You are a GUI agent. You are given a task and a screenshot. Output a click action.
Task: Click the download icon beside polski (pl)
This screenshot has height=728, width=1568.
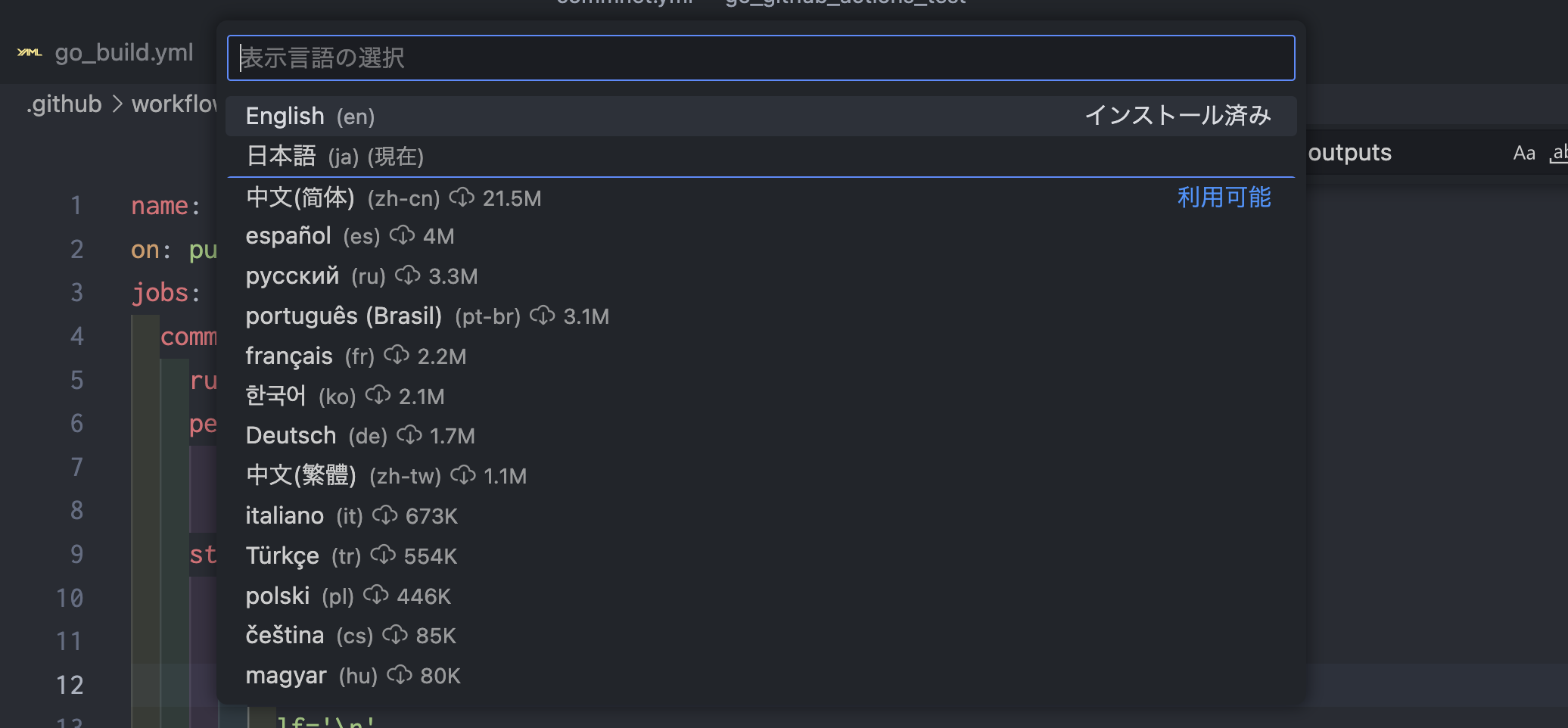click(x=375, y=596)
